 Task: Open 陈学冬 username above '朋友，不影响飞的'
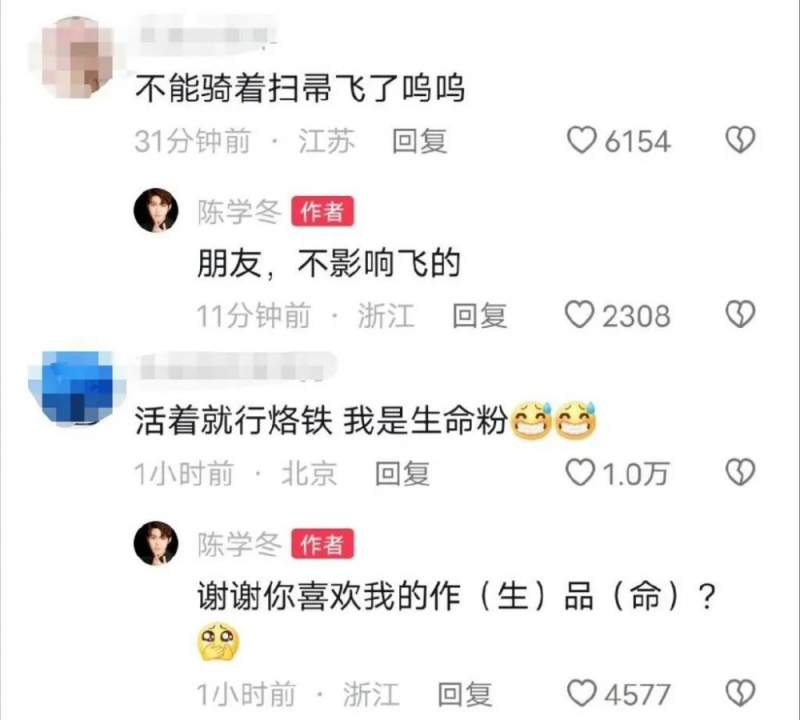click(239, 211)
